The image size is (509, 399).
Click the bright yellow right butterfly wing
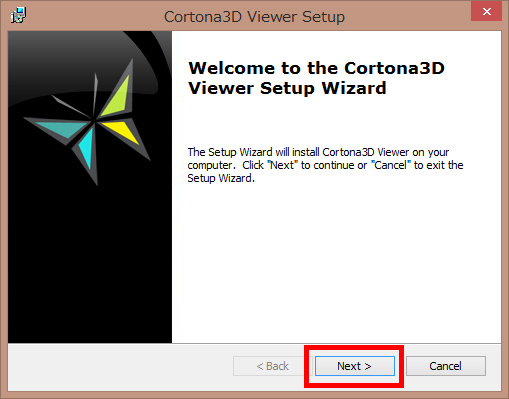tap(121, 132)
